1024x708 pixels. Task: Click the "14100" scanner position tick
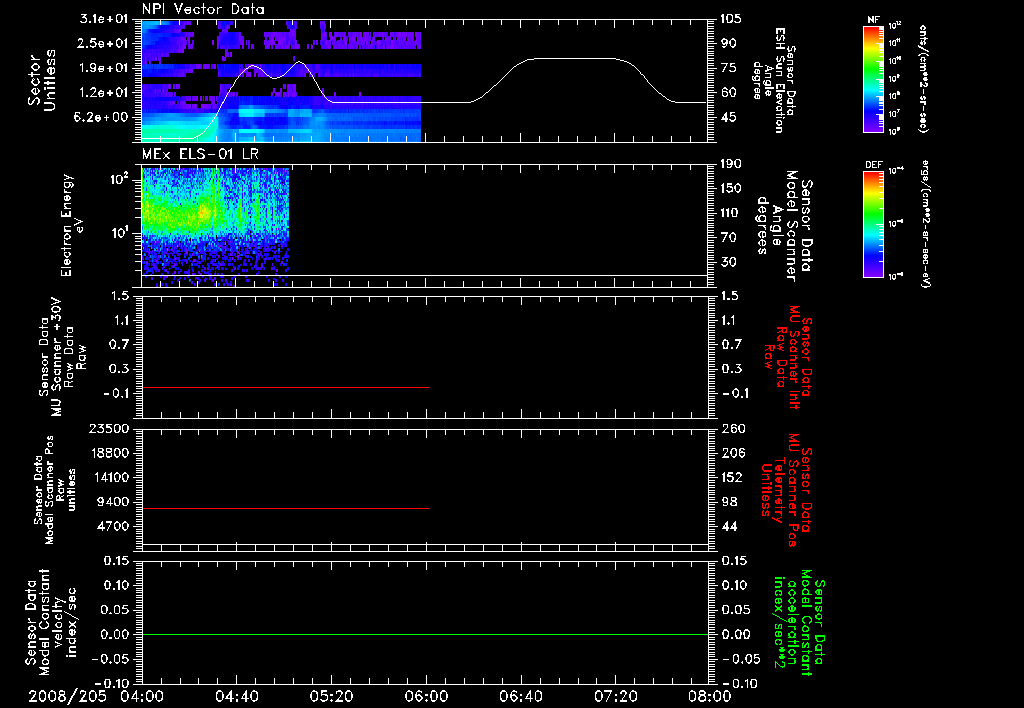110,477
